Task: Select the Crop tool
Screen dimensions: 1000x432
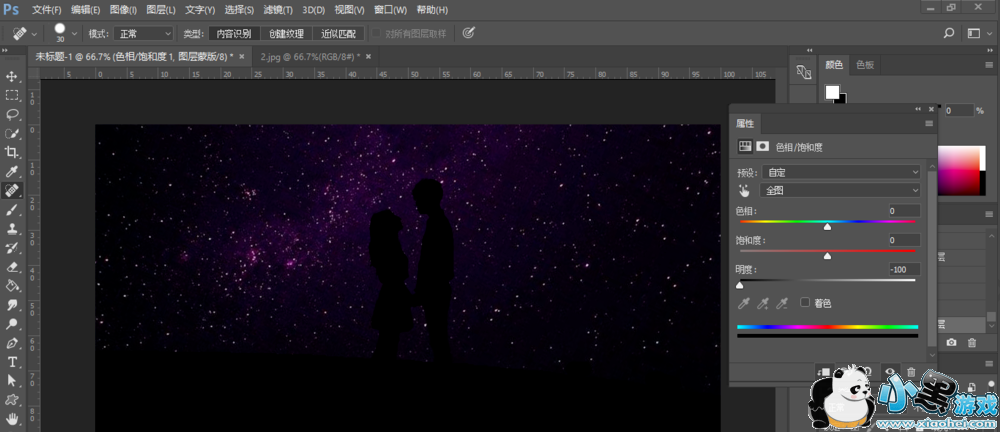Action: pos(12,153)
